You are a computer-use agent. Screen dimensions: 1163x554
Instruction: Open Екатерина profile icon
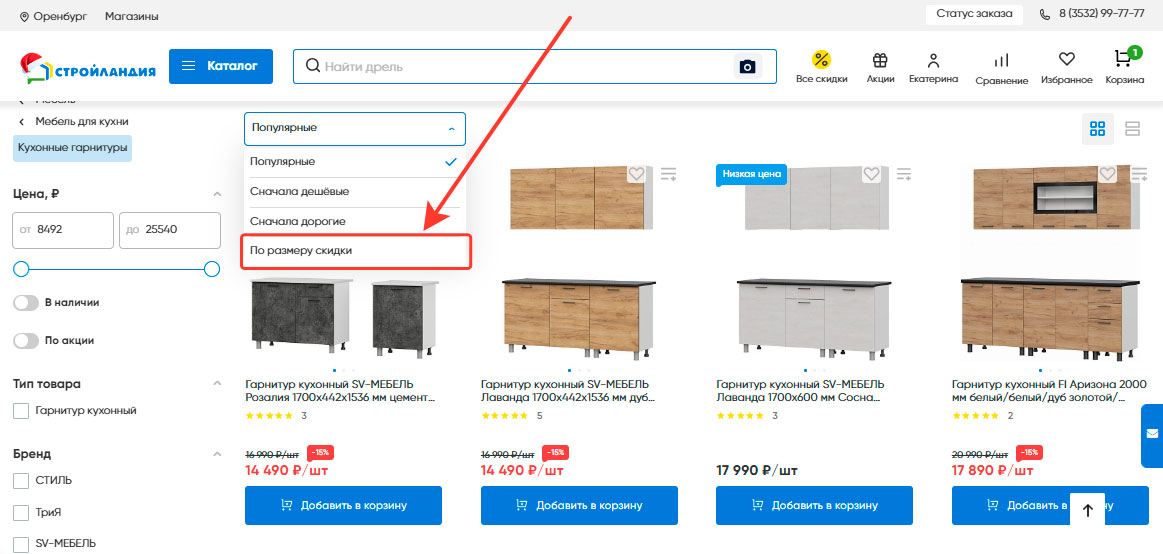pyautogui.click(x=933, y=60)
